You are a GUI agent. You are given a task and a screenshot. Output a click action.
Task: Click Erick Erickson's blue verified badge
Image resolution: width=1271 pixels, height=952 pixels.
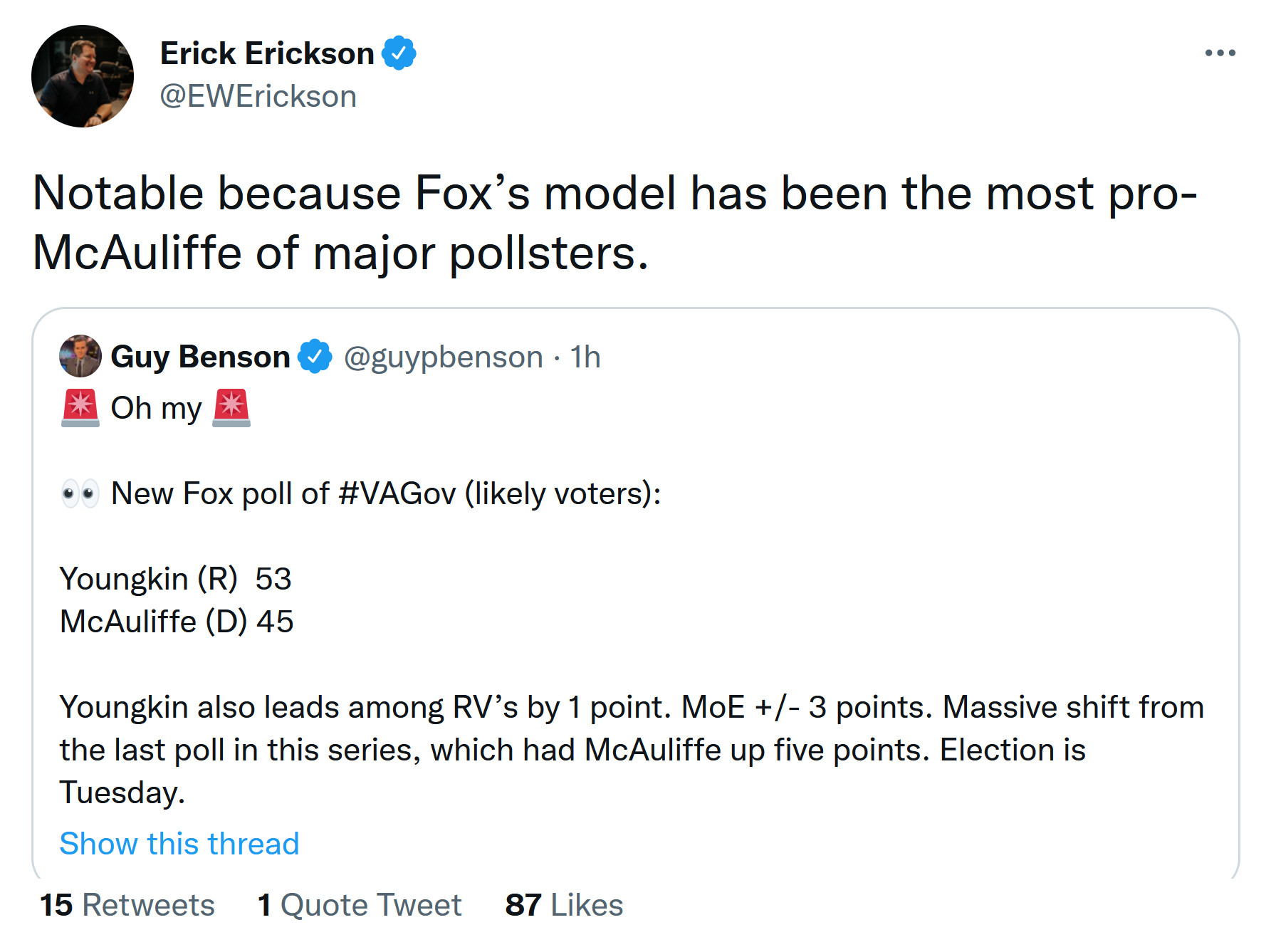tap(399, 53)
